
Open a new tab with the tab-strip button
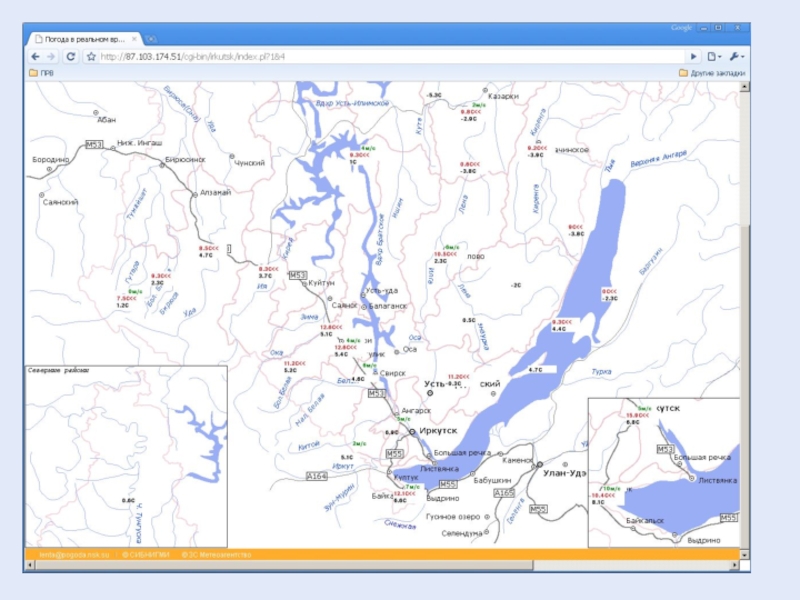(x=151, y=39)
